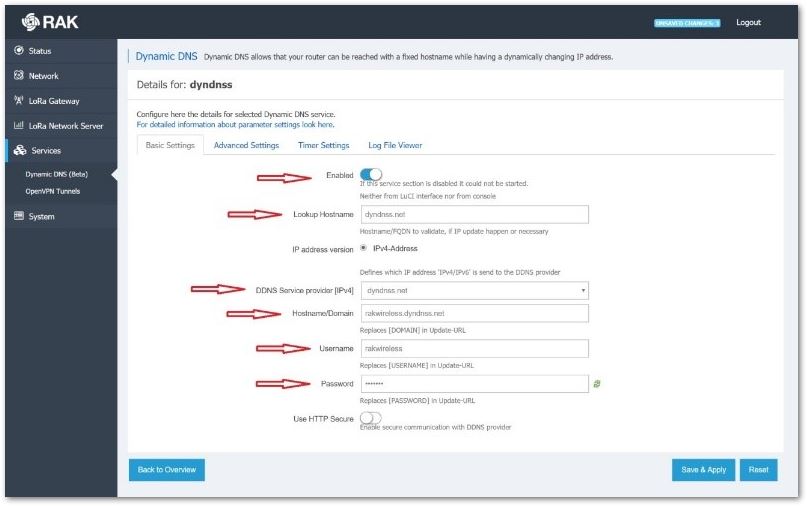
Task: Open OpenVPN Tunnels in the sidebar
Action: [53, 191]
